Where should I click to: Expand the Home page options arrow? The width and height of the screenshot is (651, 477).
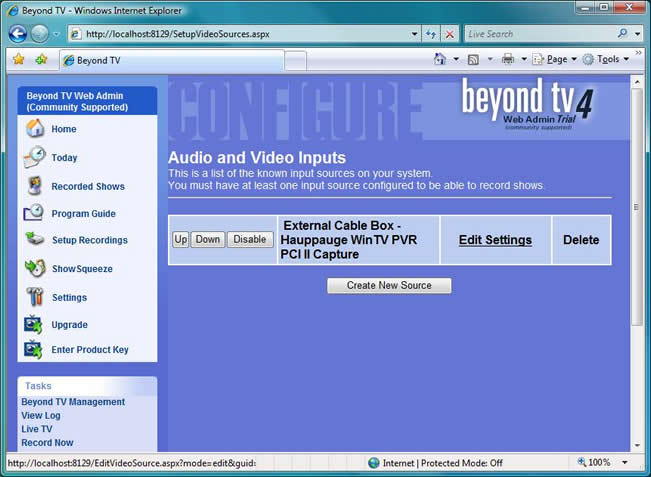click(x=456, y=59)
